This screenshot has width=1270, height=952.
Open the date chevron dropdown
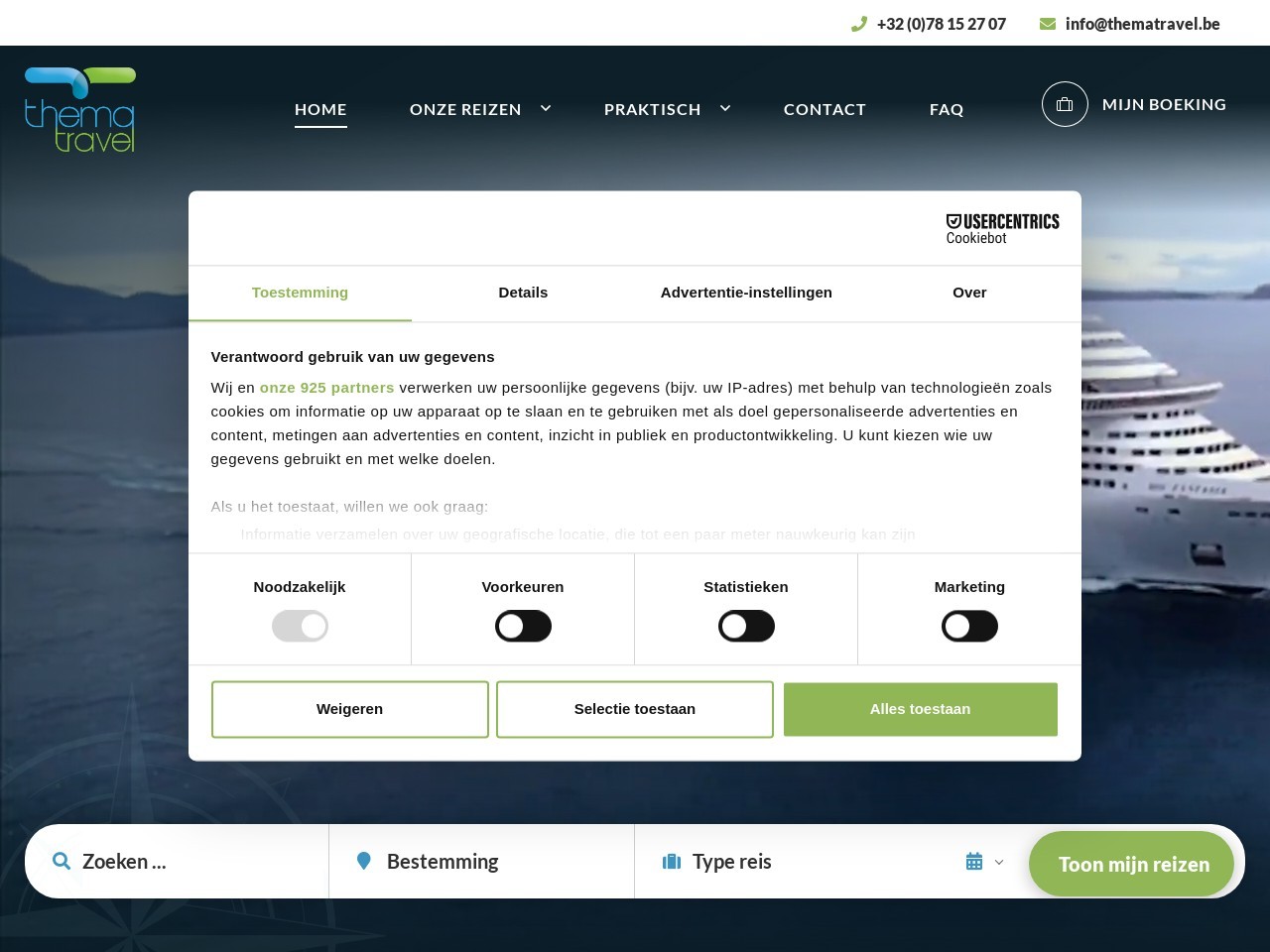coord(999,863)
